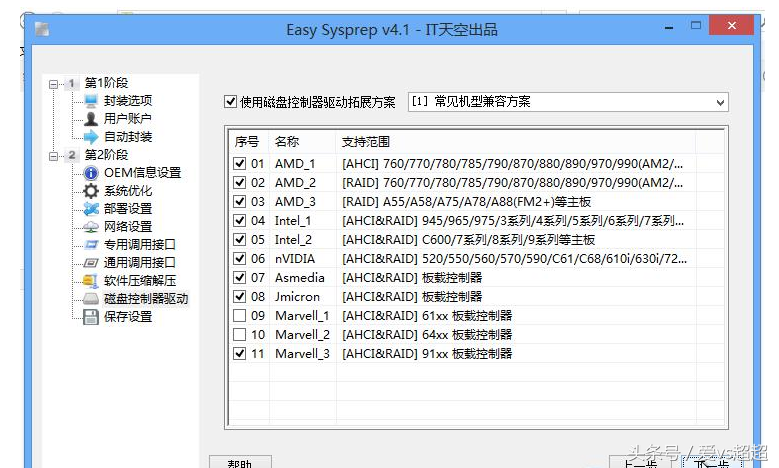Click the 通用调用接口 icon
The image size is (779, 468).
point(91,262)
